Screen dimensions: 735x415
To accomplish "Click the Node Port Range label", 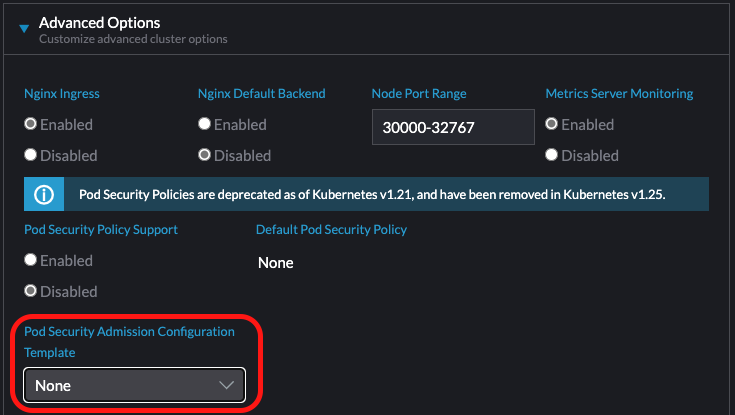I will tap(419, 94).
